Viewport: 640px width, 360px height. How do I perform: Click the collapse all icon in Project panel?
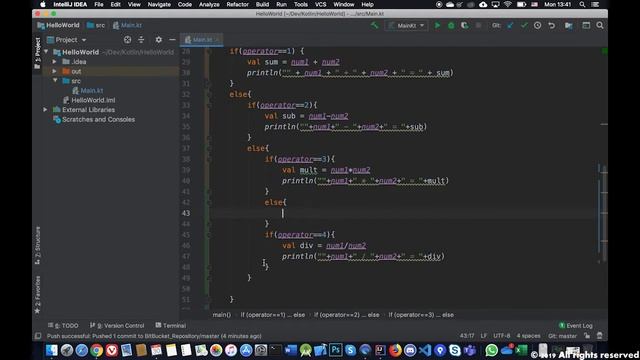141,40
